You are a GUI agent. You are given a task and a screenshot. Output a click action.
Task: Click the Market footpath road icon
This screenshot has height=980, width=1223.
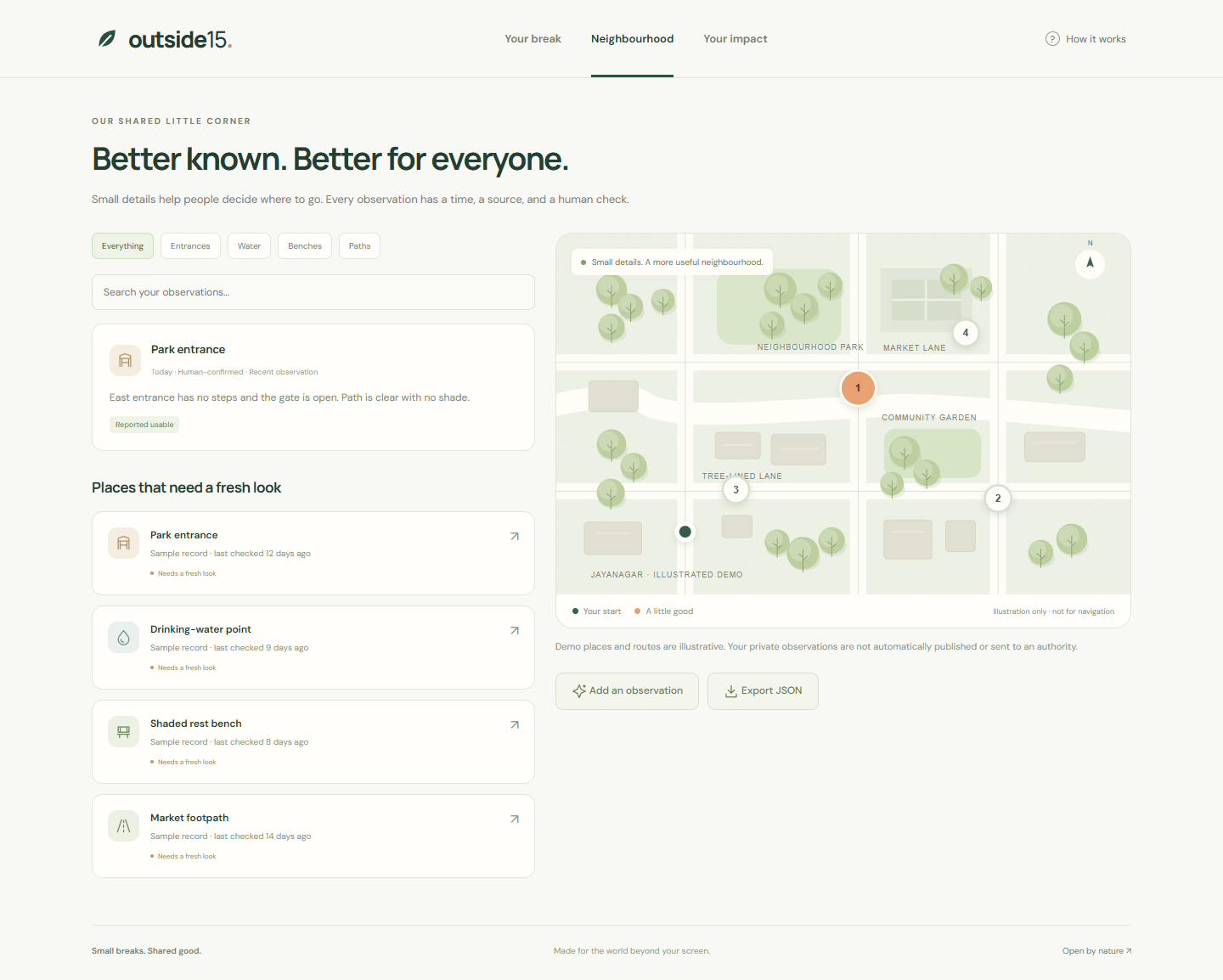coord(123,826)
